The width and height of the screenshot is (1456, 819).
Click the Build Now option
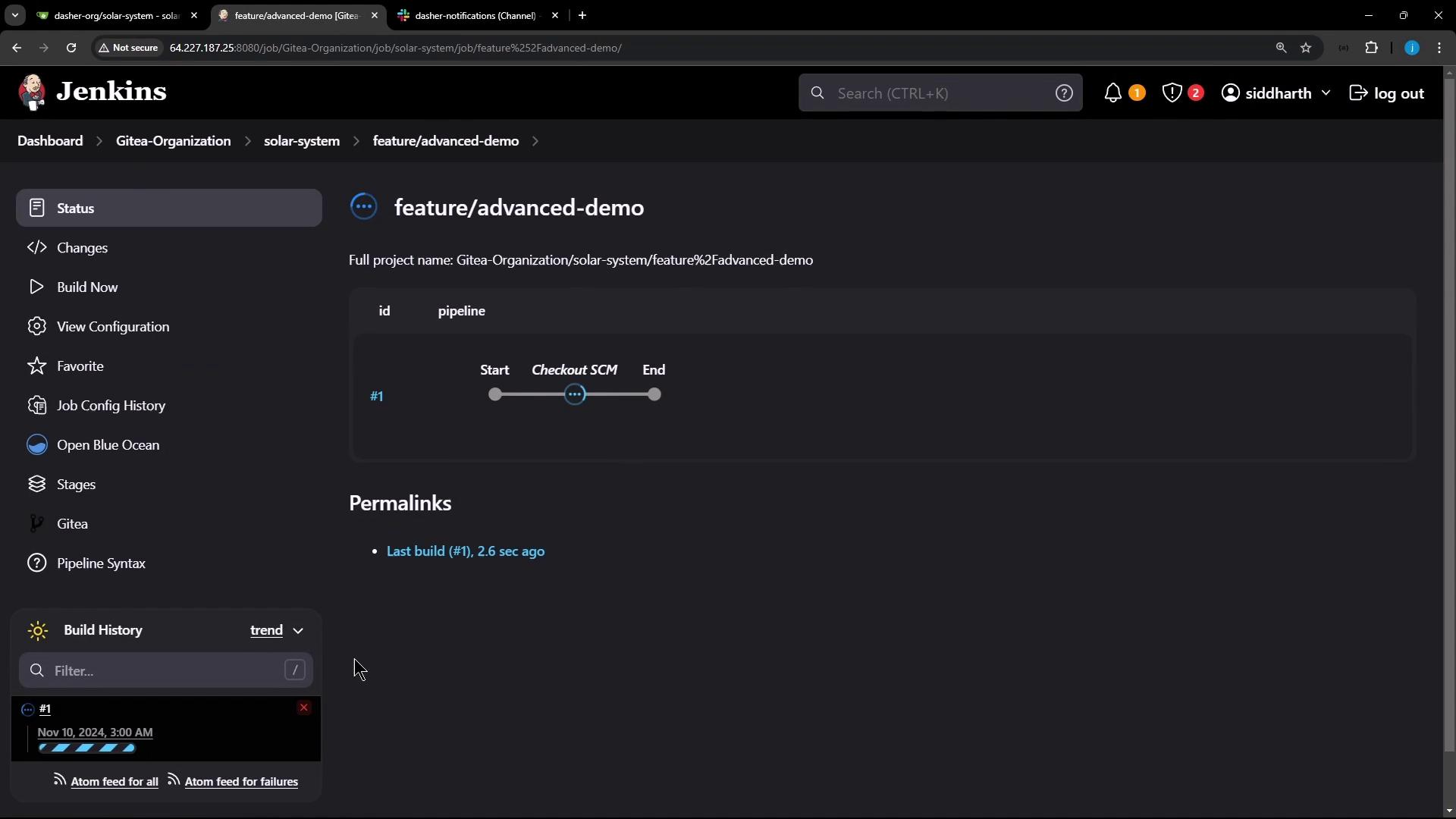point(87,287)
